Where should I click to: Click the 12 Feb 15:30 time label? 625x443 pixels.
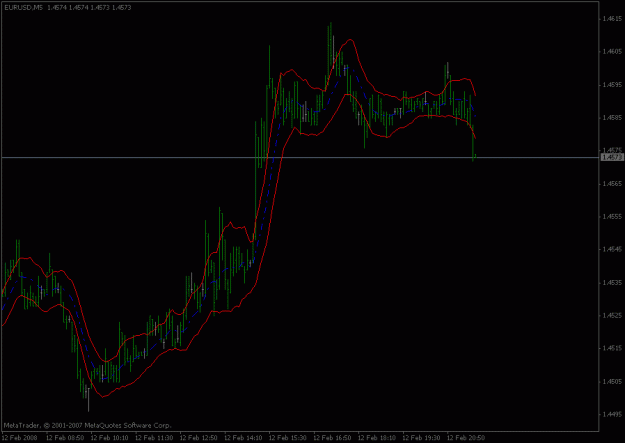[x=288, y=438]
